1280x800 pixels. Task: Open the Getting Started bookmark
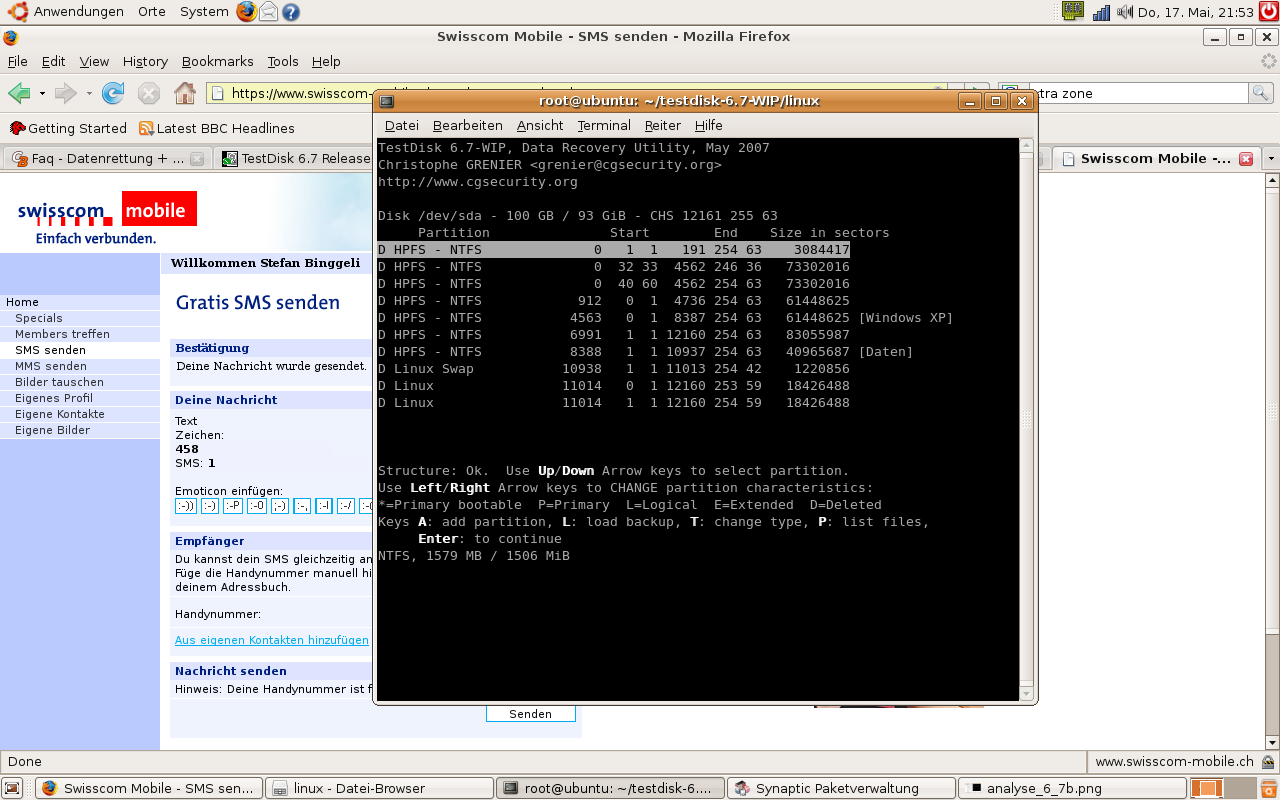point(68,128)
